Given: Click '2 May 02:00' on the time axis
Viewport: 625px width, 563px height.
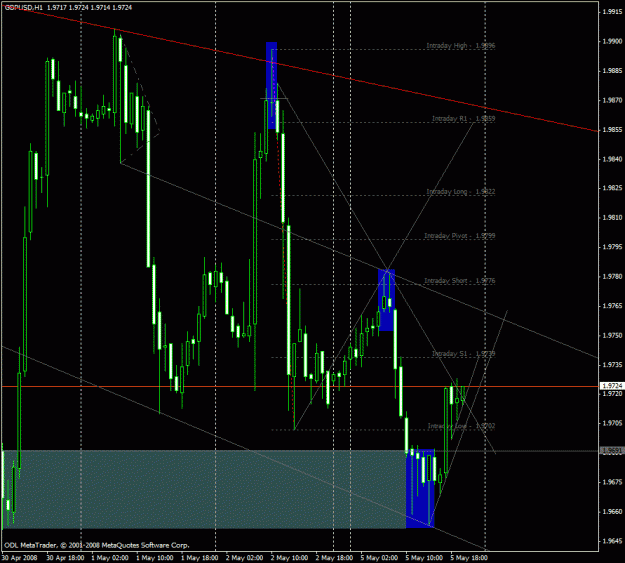Looking at the screenshot, I should (x=244, y=557).
